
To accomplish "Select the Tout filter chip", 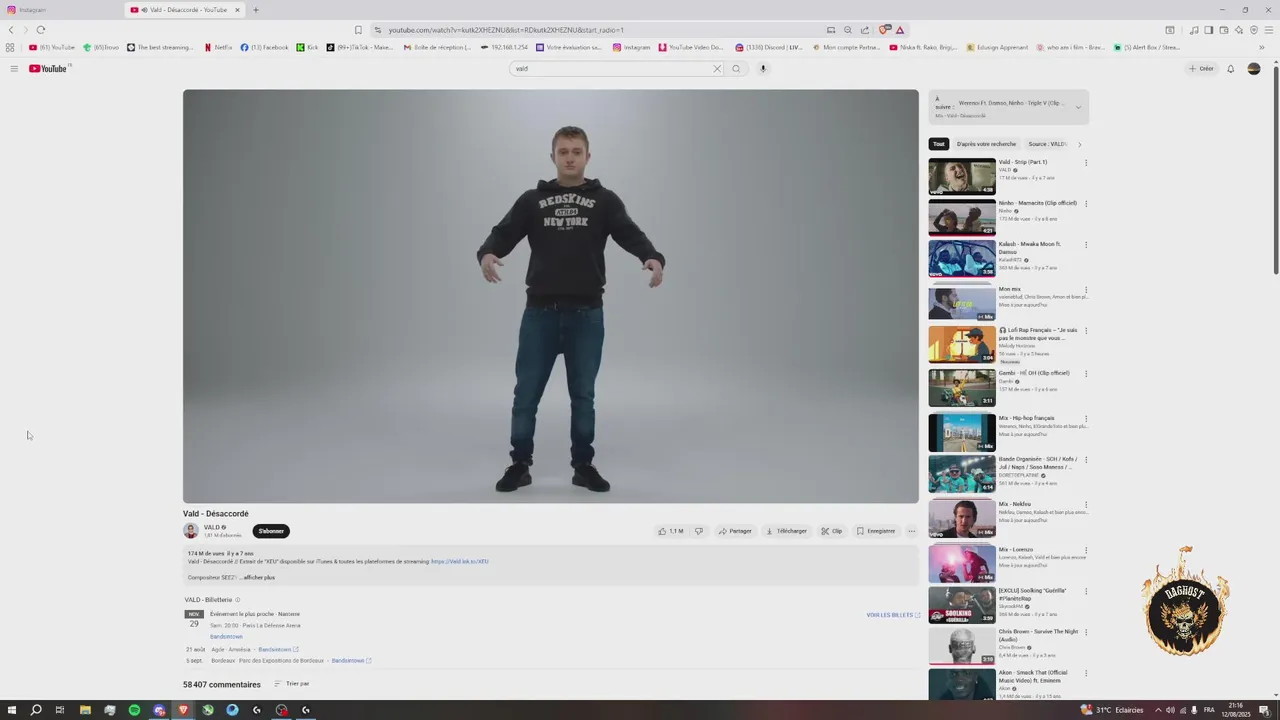I will click(x=939, y=144).
